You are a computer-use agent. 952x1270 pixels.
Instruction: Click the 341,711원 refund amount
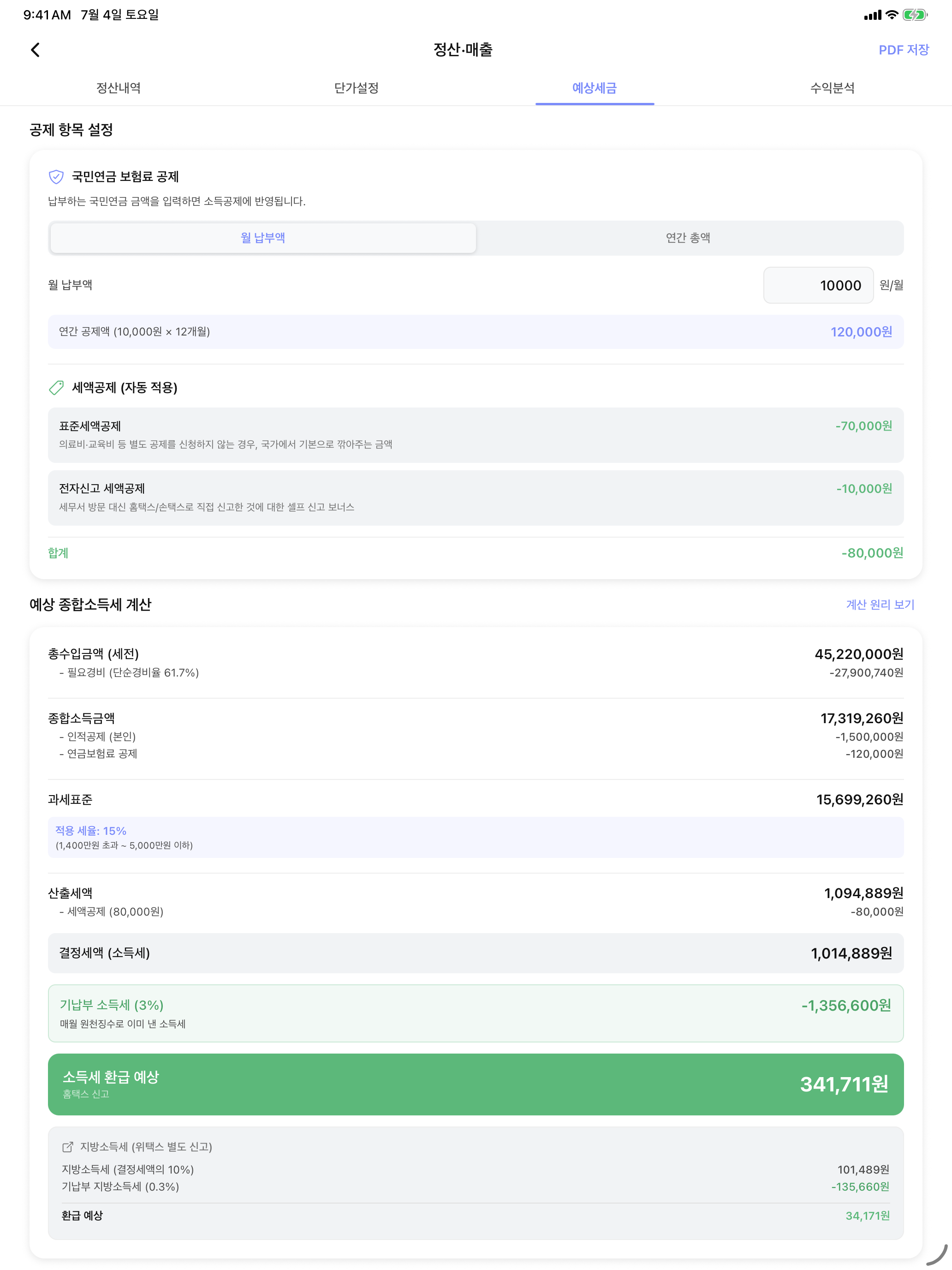pos(844,1084)
